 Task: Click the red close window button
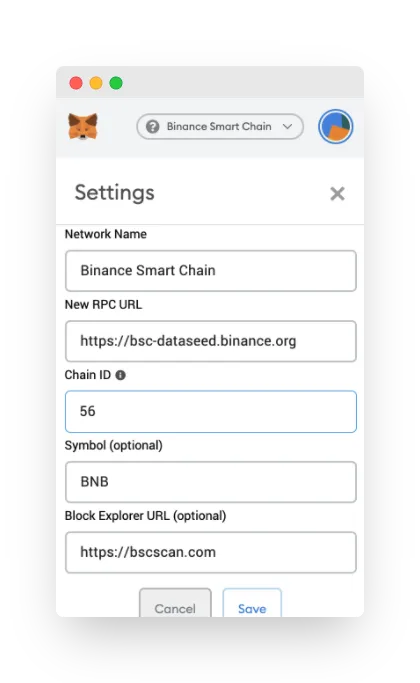76,83
